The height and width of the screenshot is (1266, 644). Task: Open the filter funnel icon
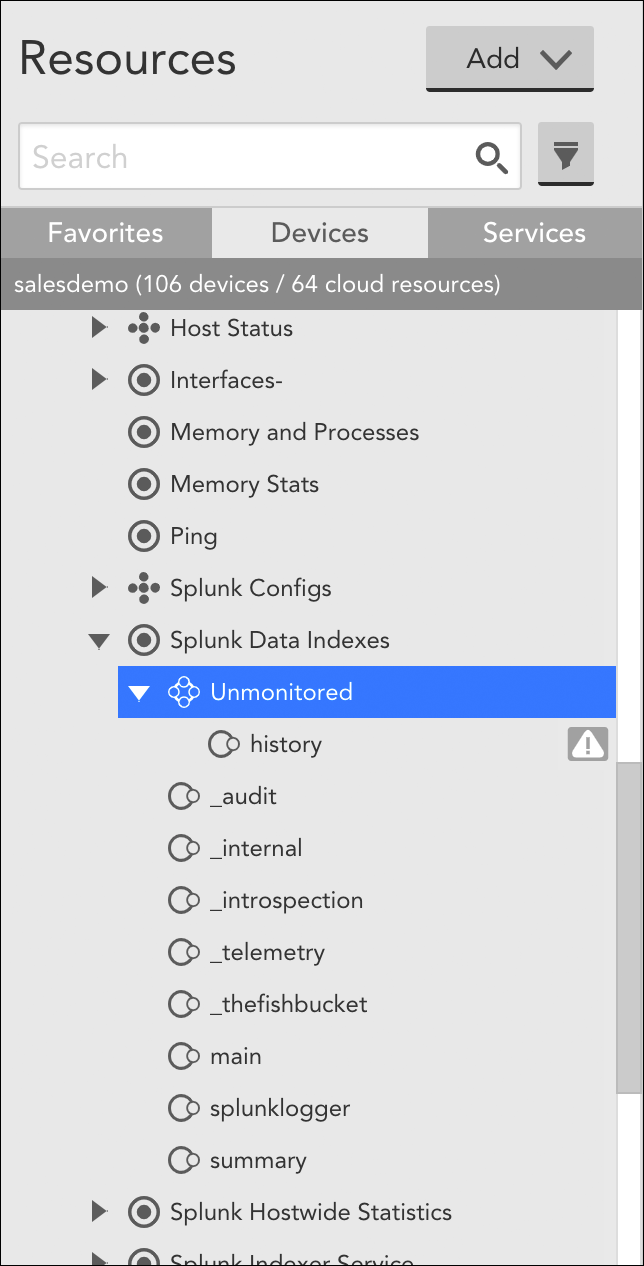[566, 154]
